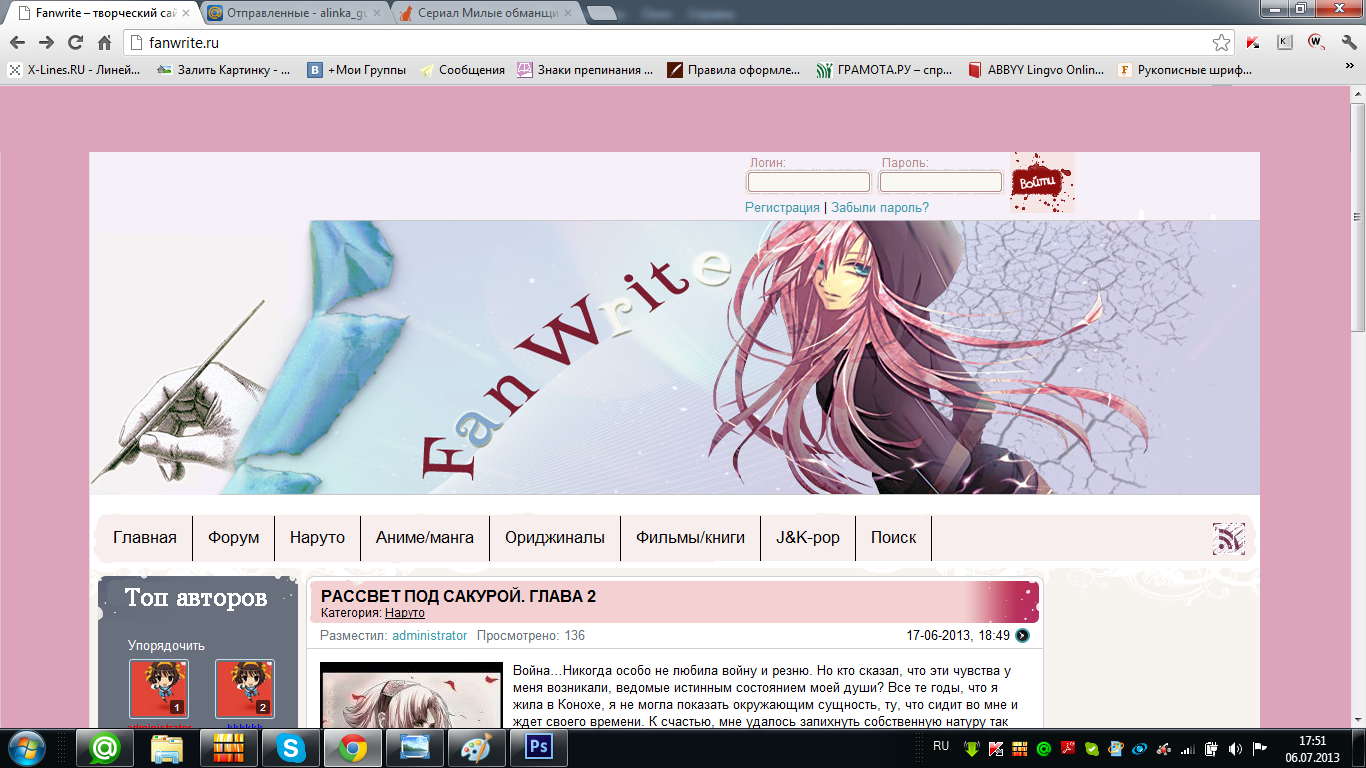Switch to Chrome in the taskbar

[x=351, y=747]
